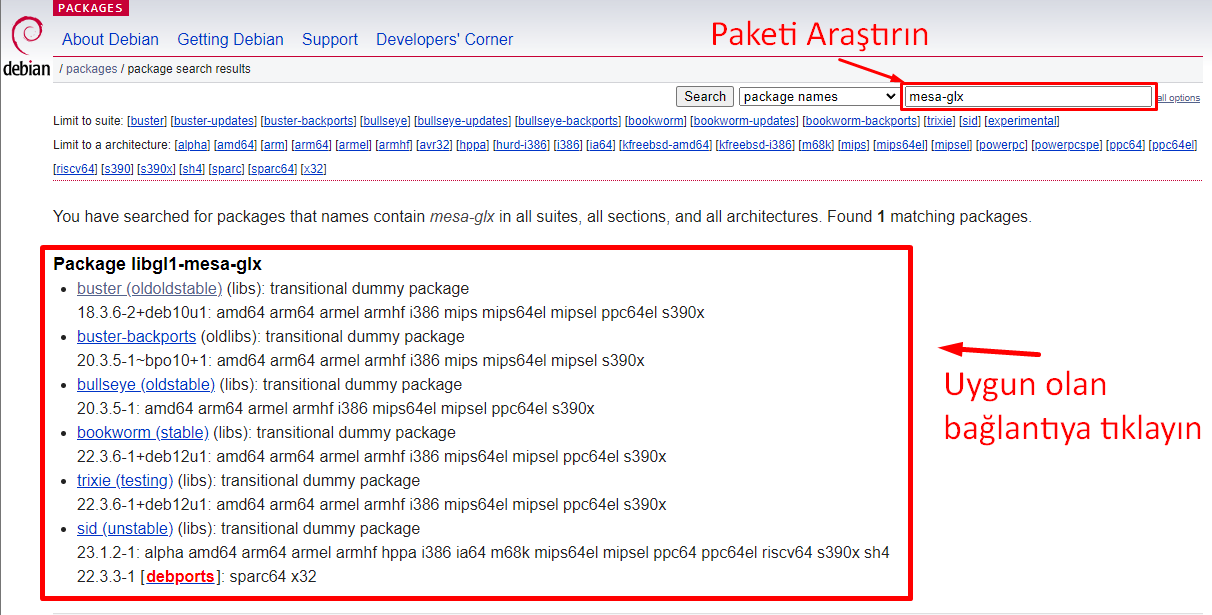Open the trixie (testing) package link
1212x615 pixels.
(125, 481)
